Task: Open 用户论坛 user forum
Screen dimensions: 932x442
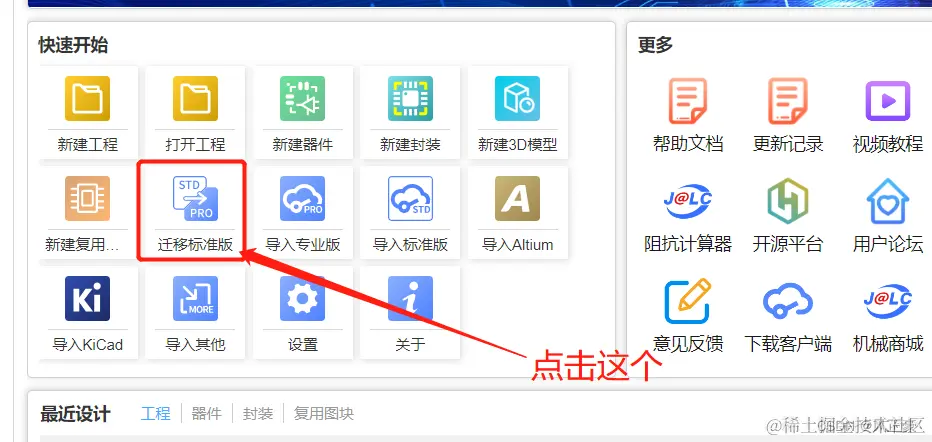Action: click(887, 216)
